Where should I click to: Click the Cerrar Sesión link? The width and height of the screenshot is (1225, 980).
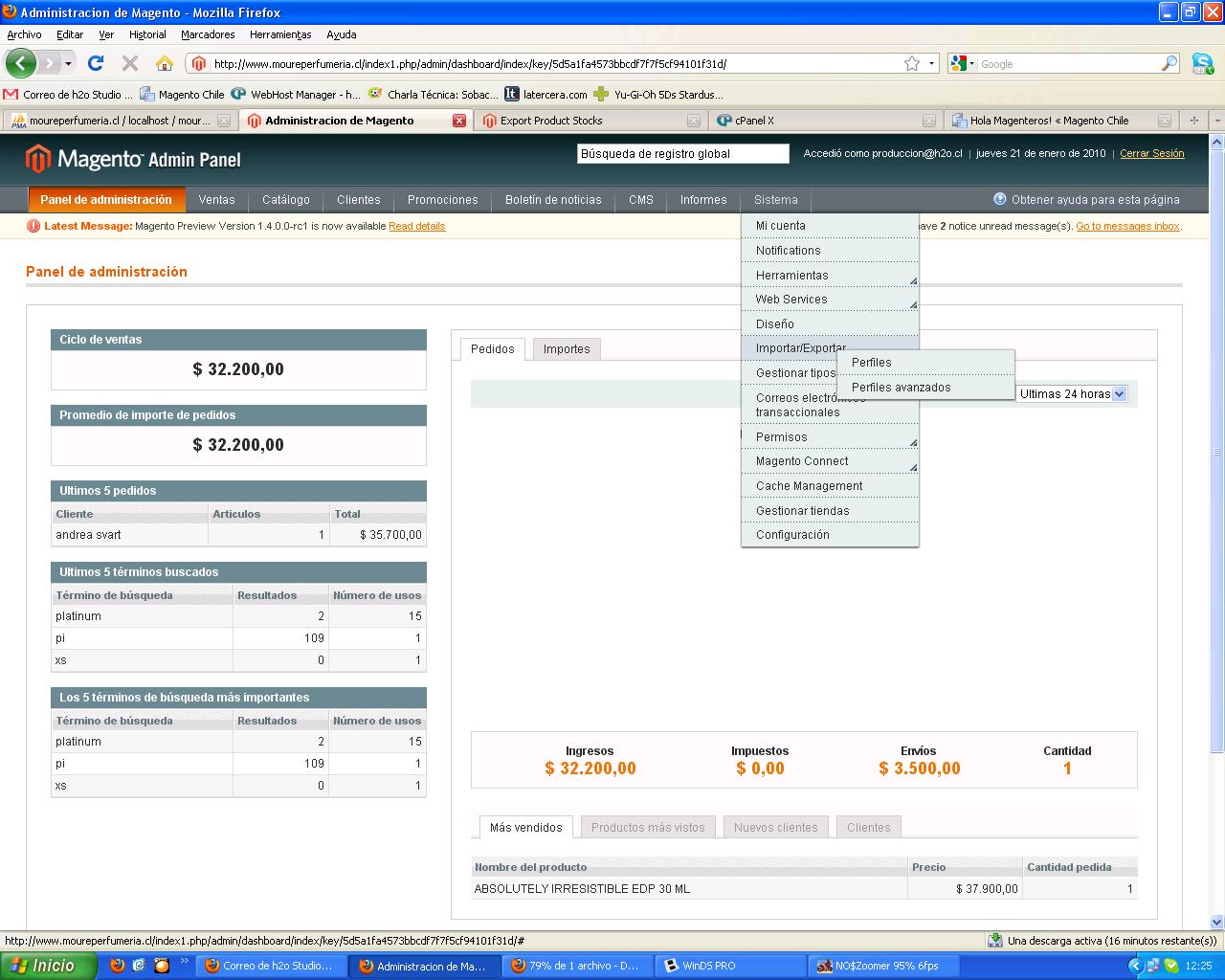click(x=1152, y=153)
